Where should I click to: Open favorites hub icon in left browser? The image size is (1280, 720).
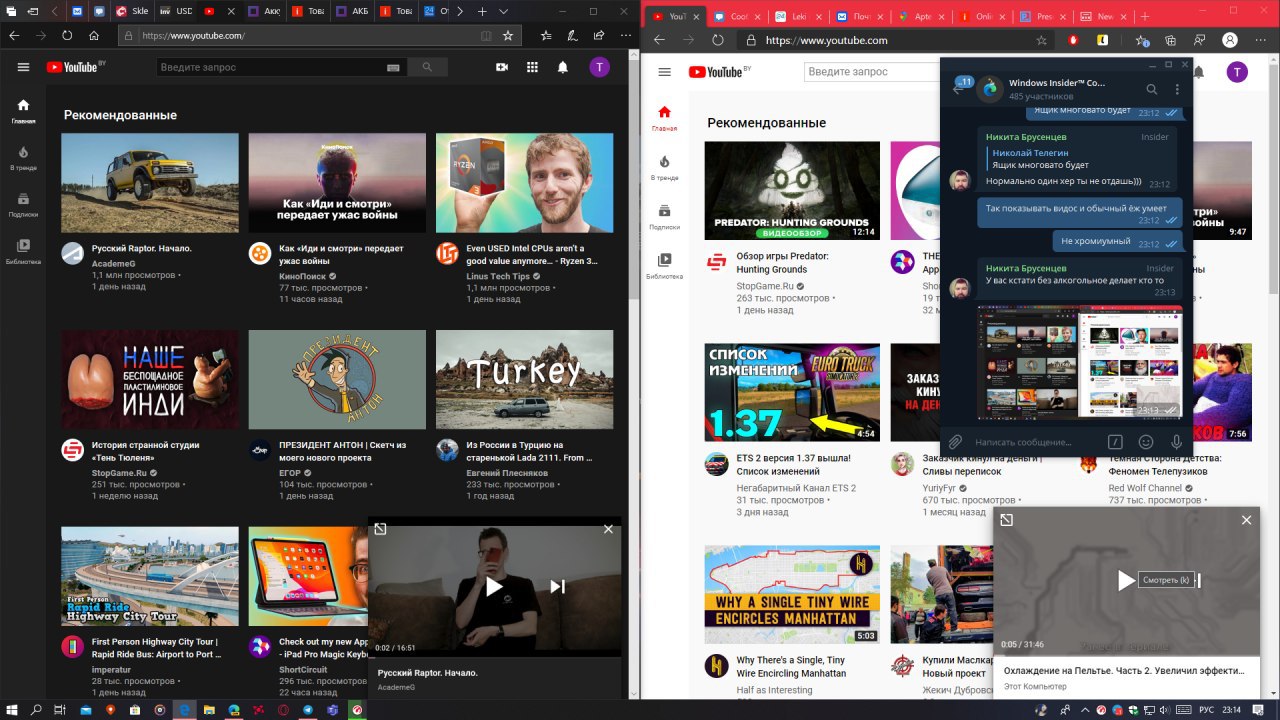tap(546, 35)
